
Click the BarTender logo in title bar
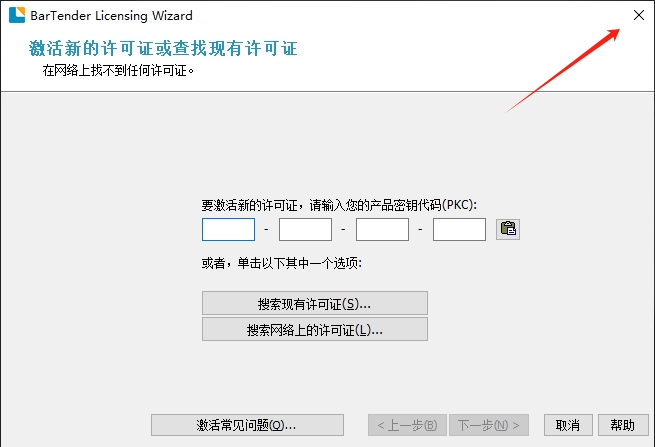(x=17, y=15)
